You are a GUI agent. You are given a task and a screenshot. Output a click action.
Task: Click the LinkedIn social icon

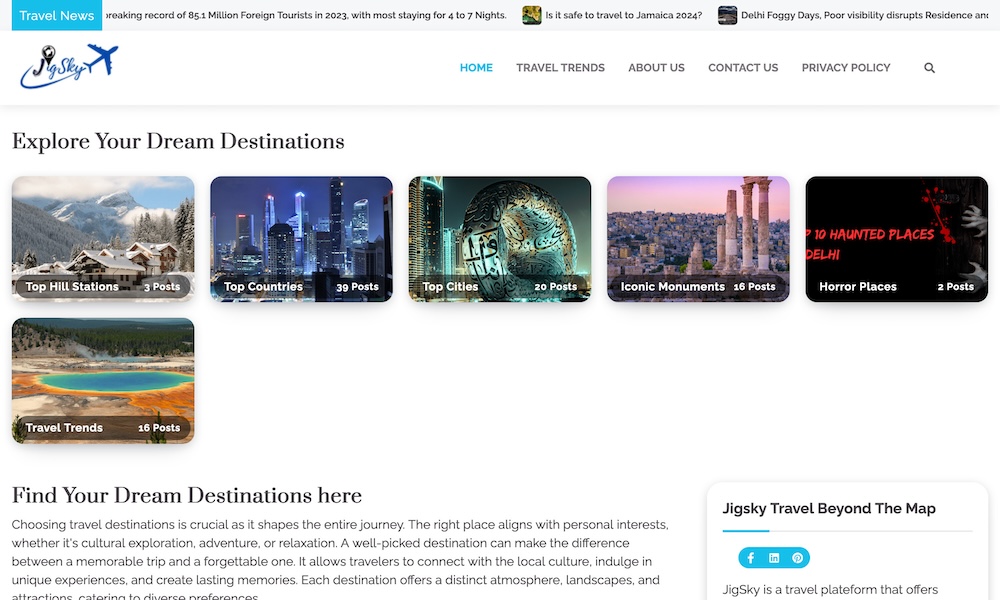point(774,558)
